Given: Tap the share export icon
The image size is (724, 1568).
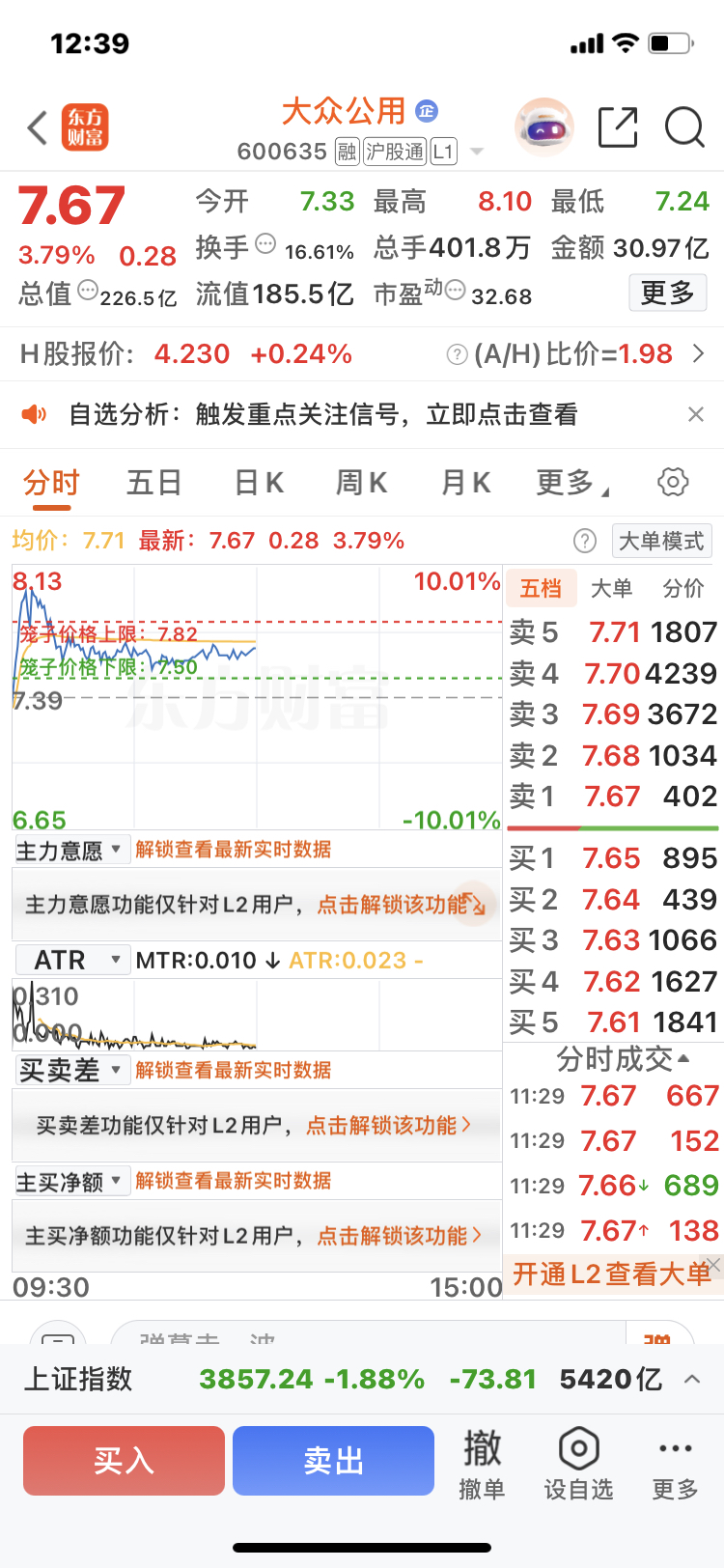Looking at the screenshot, I should click(618, 127).
